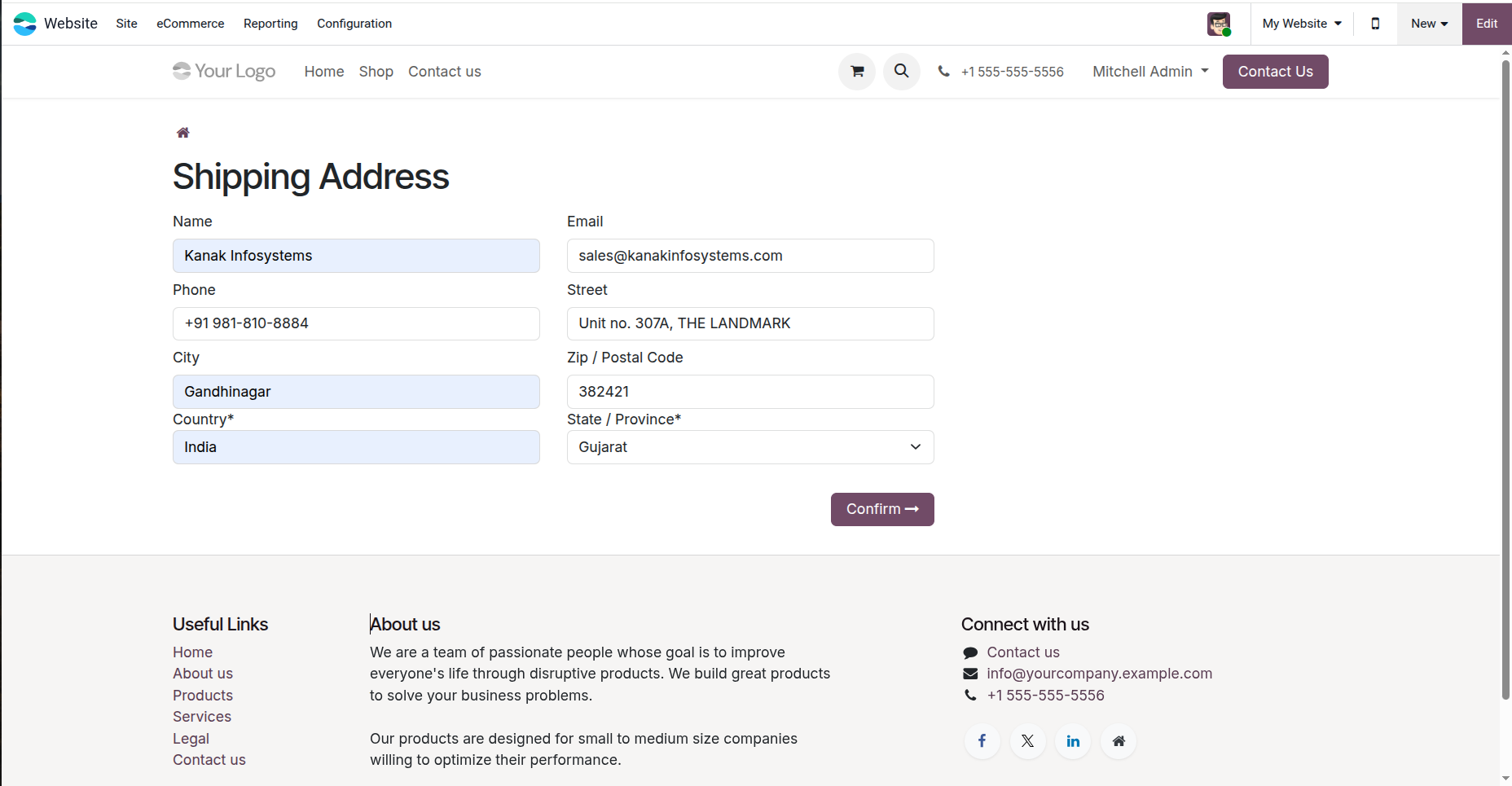1512x786 pixels.
Task: Click the footer speech bubble icon
Action: click(970, 652)
